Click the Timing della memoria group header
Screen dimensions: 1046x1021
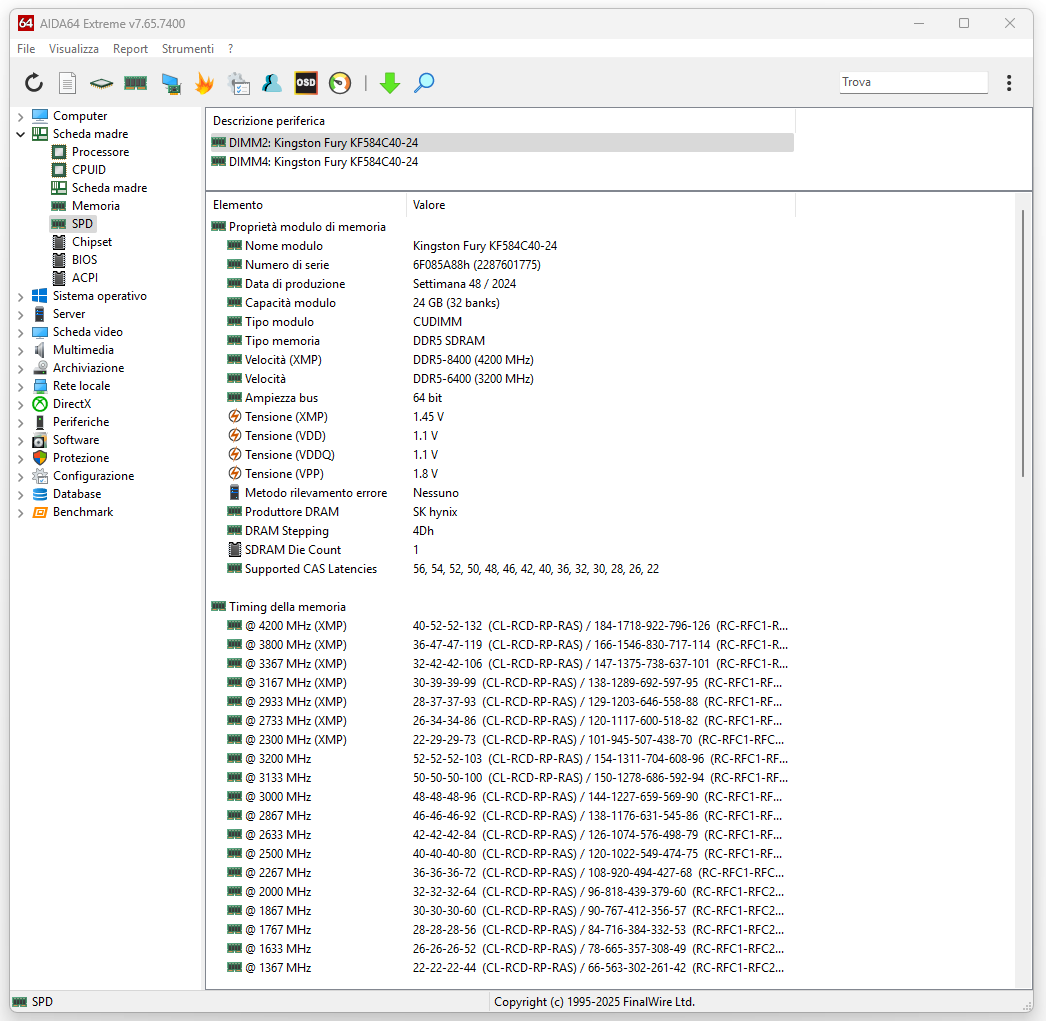(x=287, y=607)
